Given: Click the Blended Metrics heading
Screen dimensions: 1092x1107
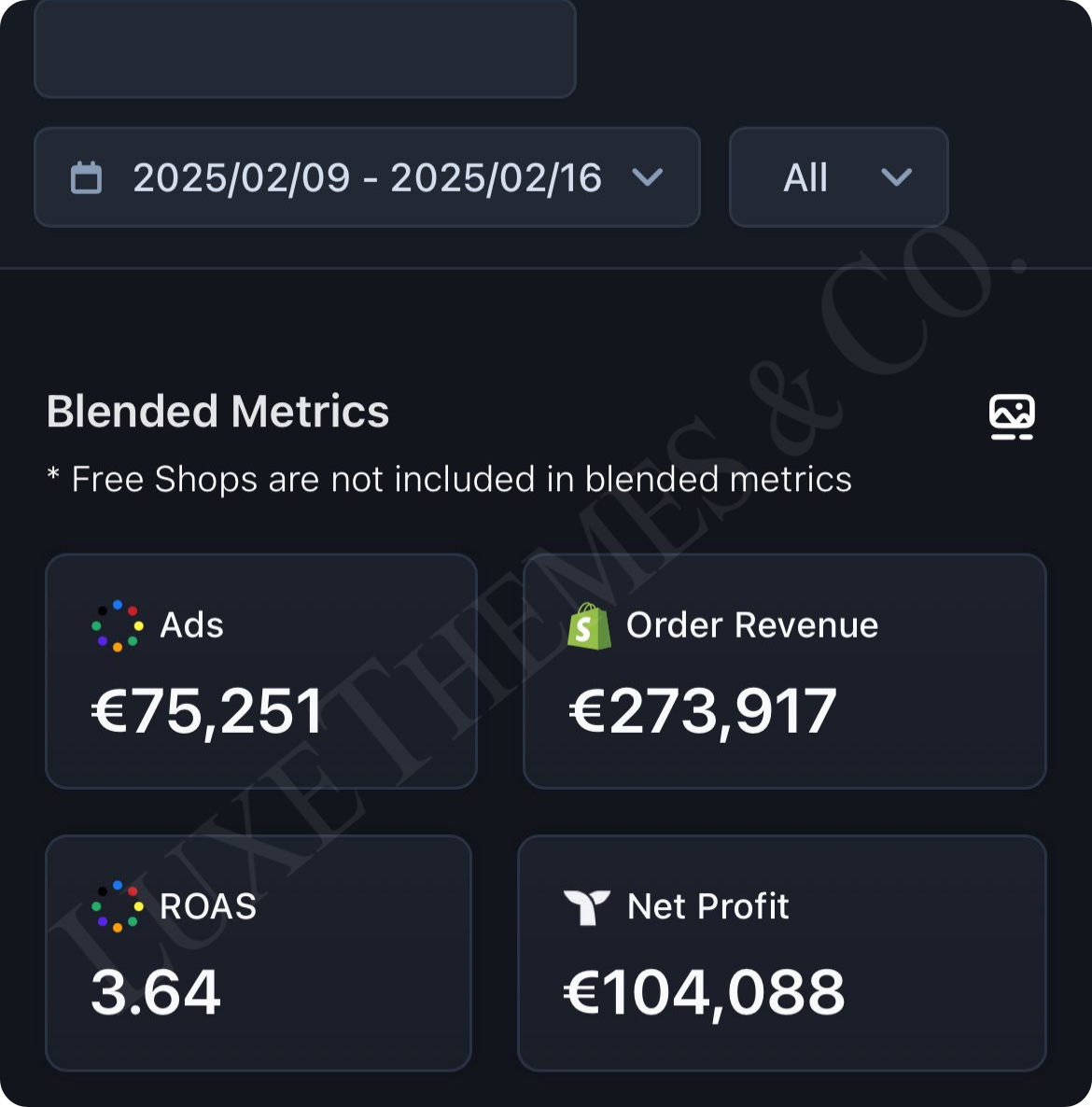Looking at the screenshot, I should tap(217, 412).
